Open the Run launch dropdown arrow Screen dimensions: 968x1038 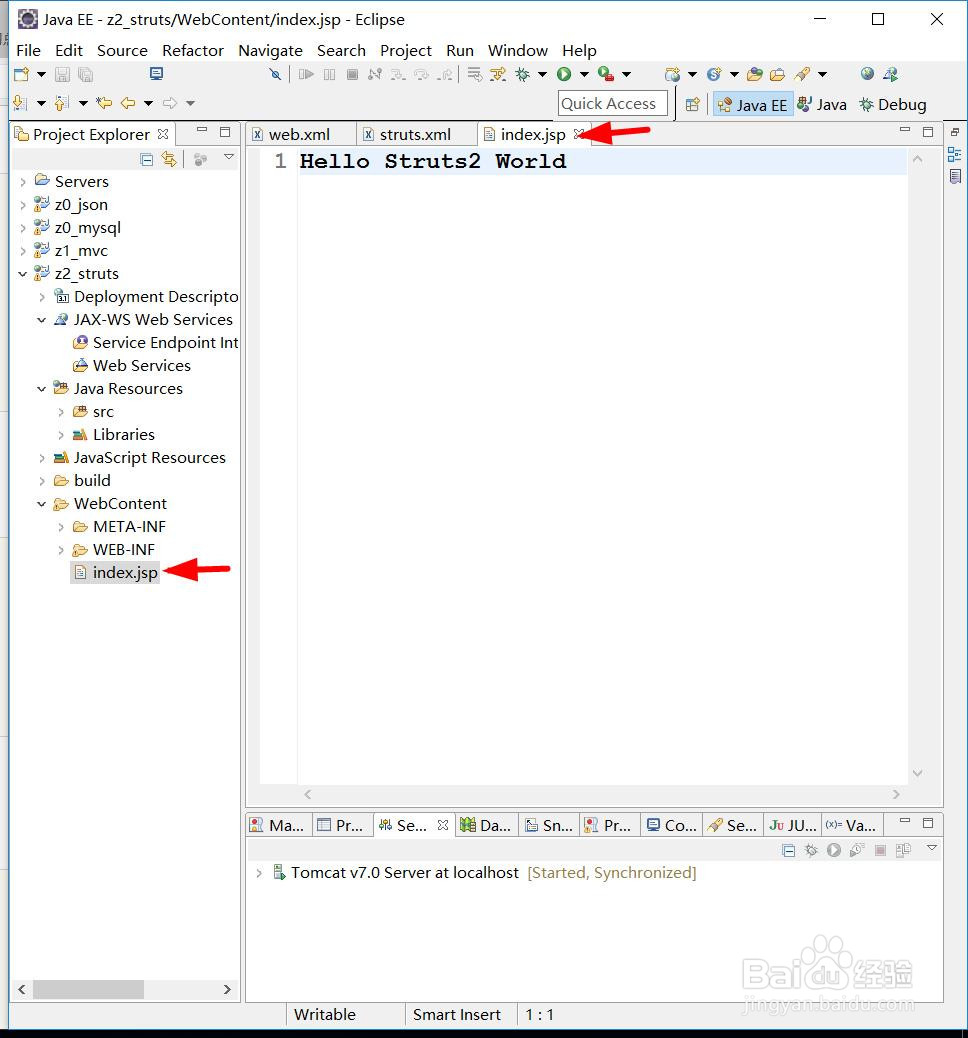tap(584, 74)
